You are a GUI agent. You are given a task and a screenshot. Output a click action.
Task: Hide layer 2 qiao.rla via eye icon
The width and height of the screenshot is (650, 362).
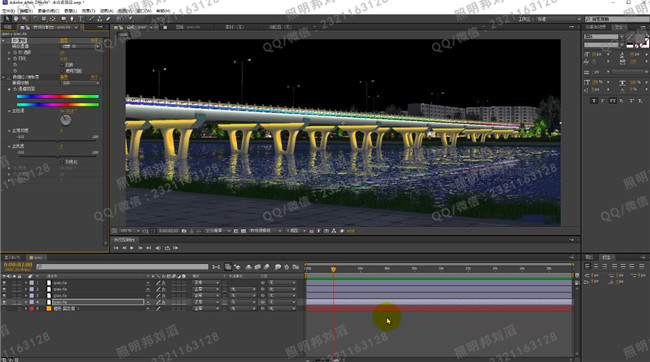pos(5,289)
